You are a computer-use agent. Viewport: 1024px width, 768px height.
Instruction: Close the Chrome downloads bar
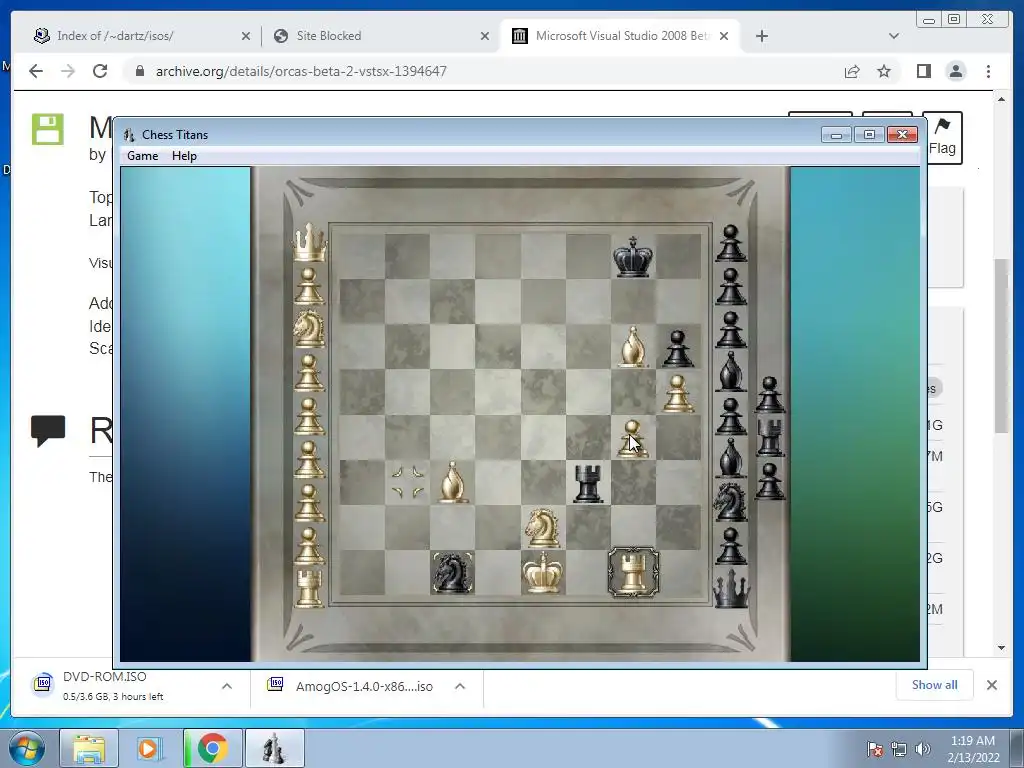(x=991, y=685)
